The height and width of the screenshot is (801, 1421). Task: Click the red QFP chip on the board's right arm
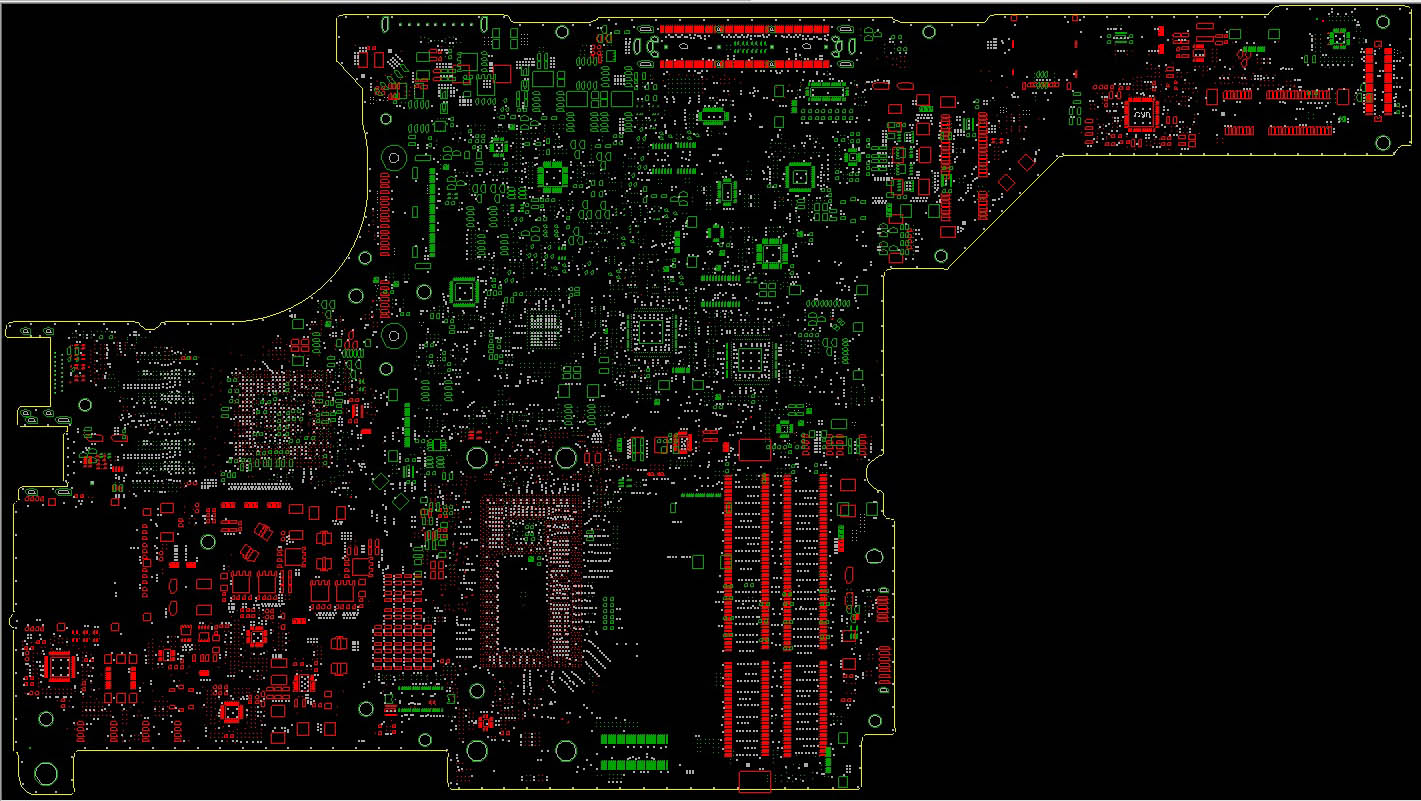click(x=1140, y=114)
